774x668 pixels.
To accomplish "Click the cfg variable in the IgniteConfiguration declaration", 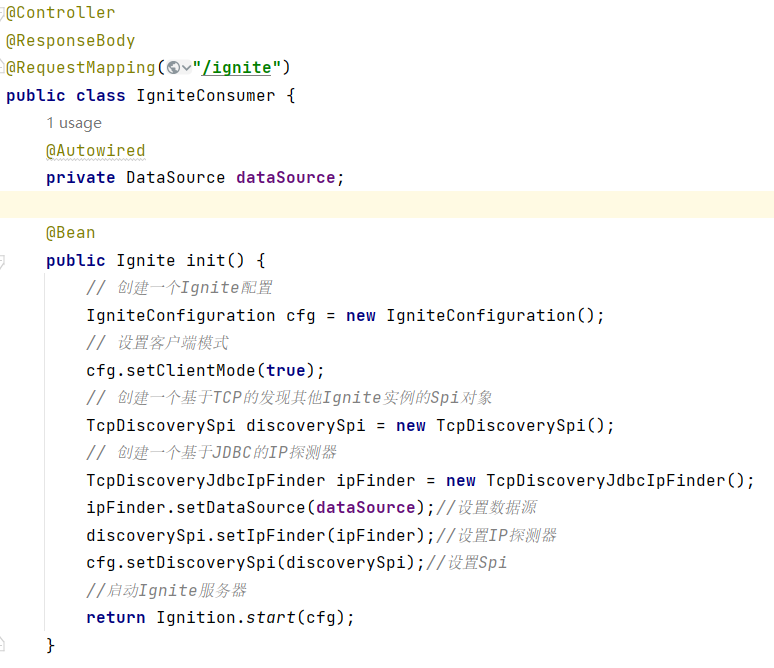I will tap(301, 315).
